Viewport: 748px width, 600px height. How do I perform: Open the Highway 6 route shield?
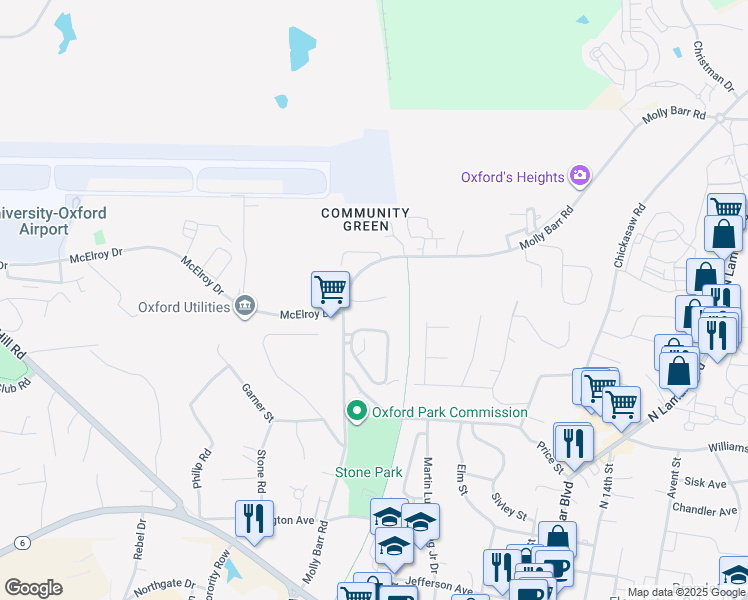coord(22,543)
